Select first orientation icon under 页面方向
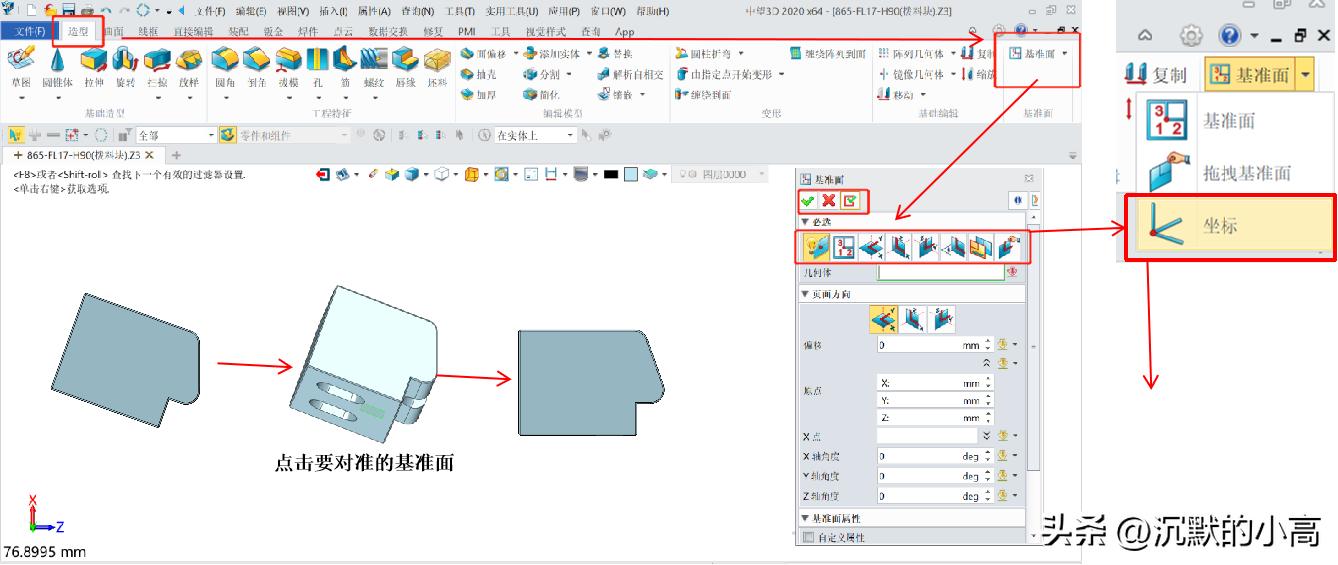 884,319
